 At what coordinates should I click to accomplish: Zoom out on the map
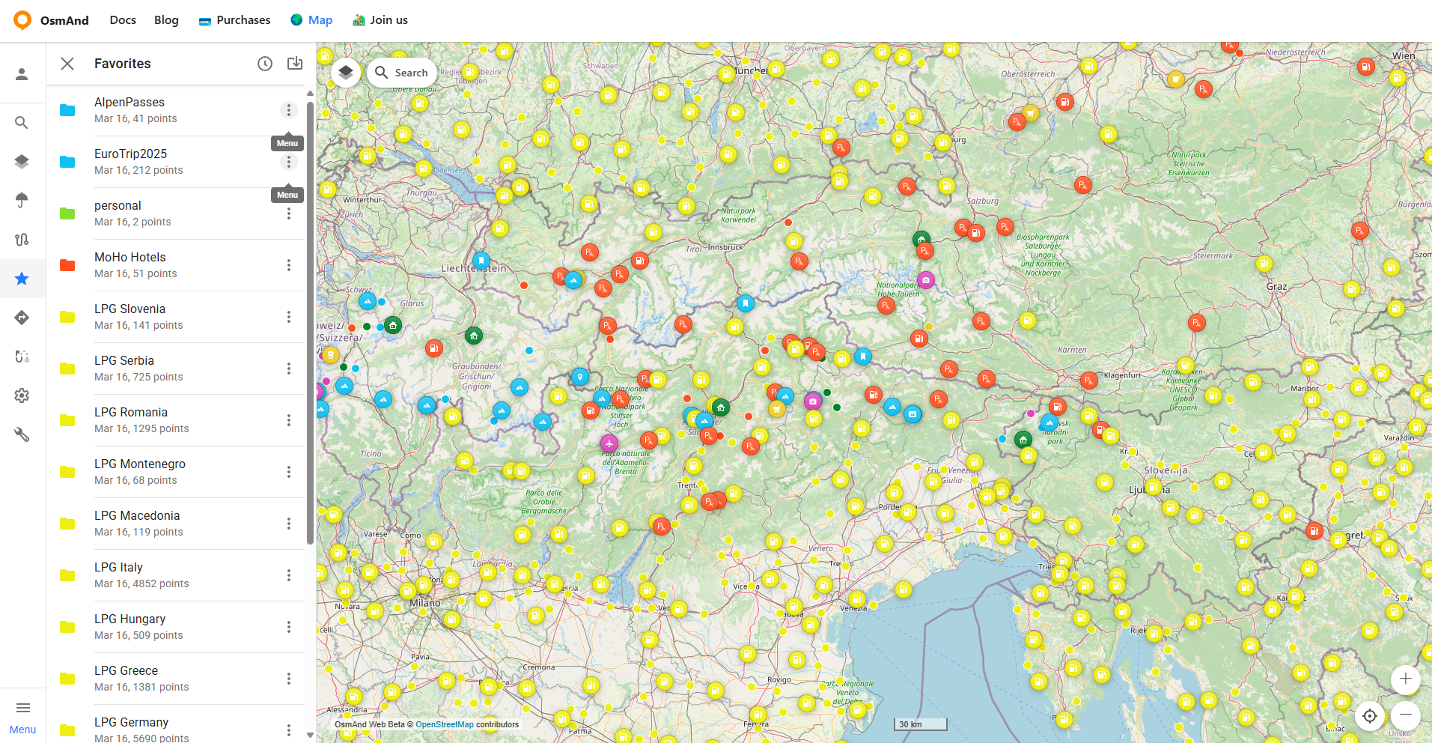(x=1405, y=715)
